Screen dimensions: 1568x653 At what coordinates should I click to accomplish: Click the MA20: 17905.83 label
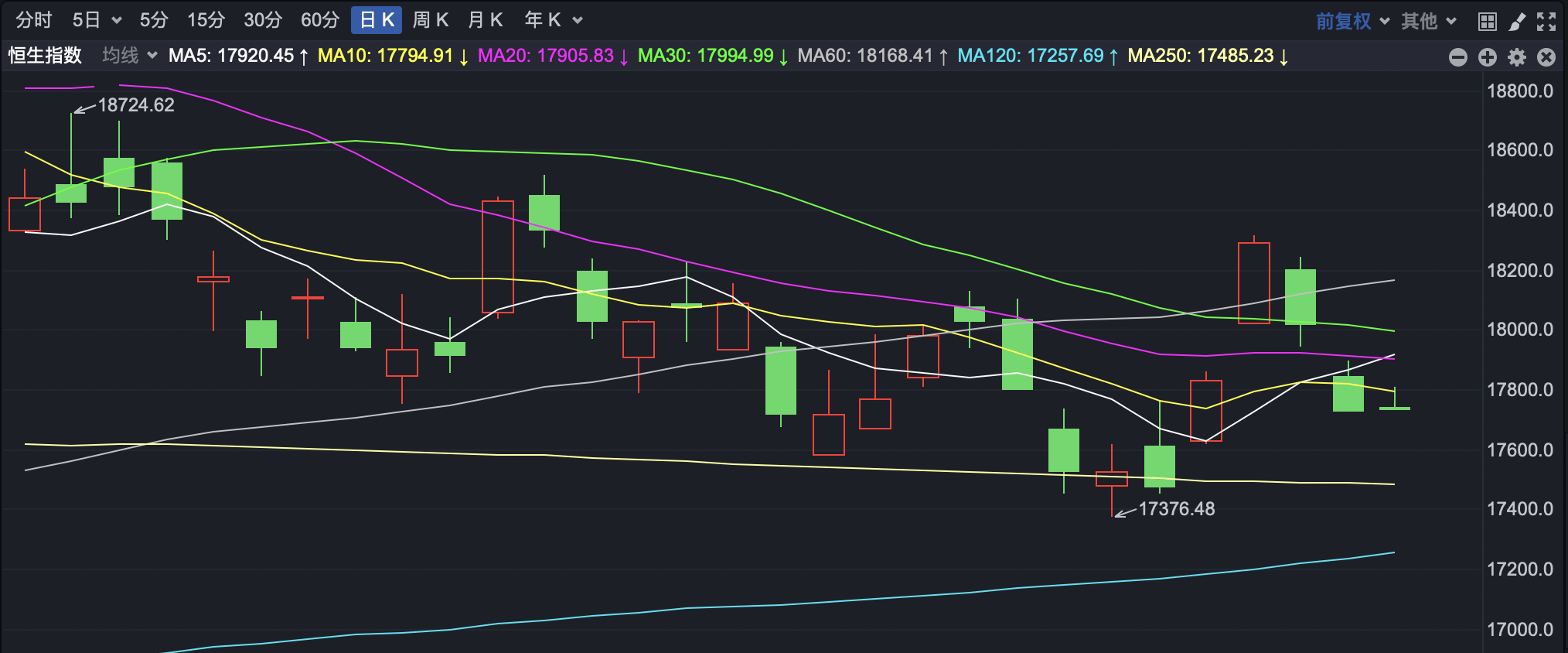tap(554, 56)
